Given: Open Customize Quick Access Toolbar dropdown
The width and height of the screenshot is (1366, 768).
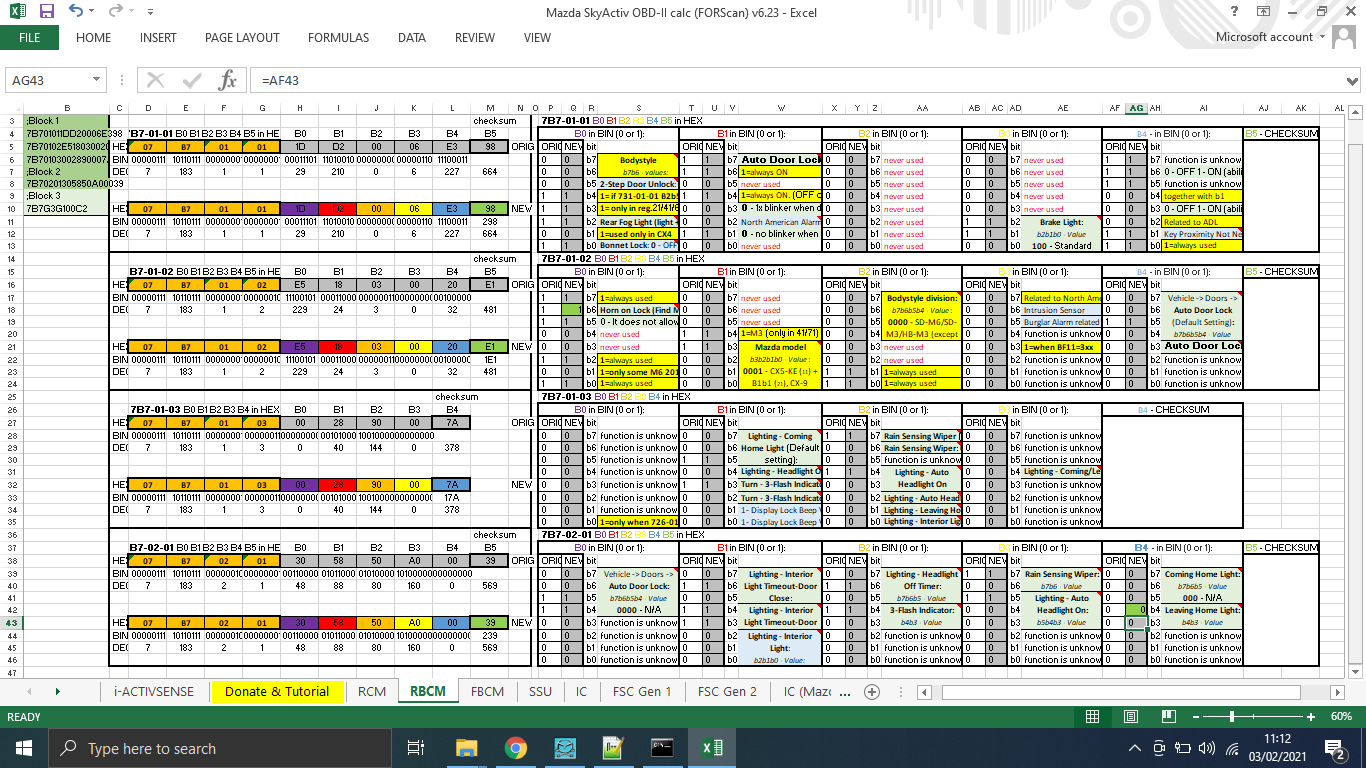Looking at the screenshot, I should [150, 12].
